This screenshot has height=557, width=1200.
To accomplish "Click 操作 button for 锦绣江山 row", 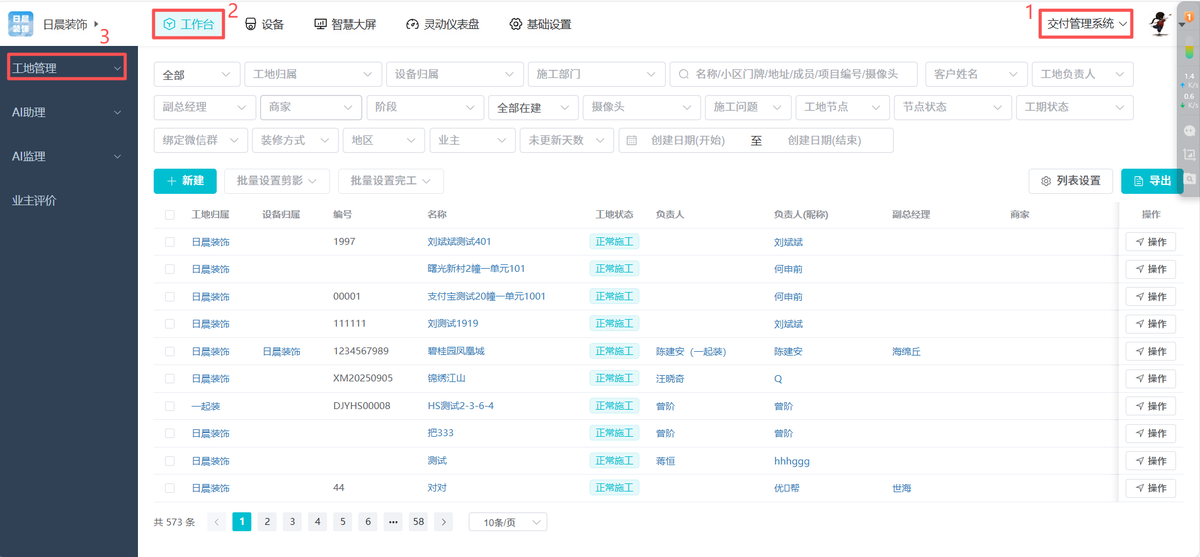I will [x=1150, y=379].
